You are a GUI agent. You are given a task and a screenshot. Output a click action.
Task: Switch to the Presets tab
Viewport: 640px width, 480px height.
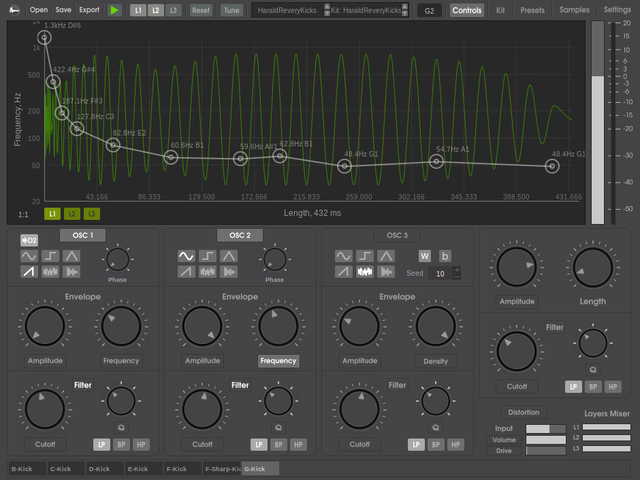click(x=532, y=10)
